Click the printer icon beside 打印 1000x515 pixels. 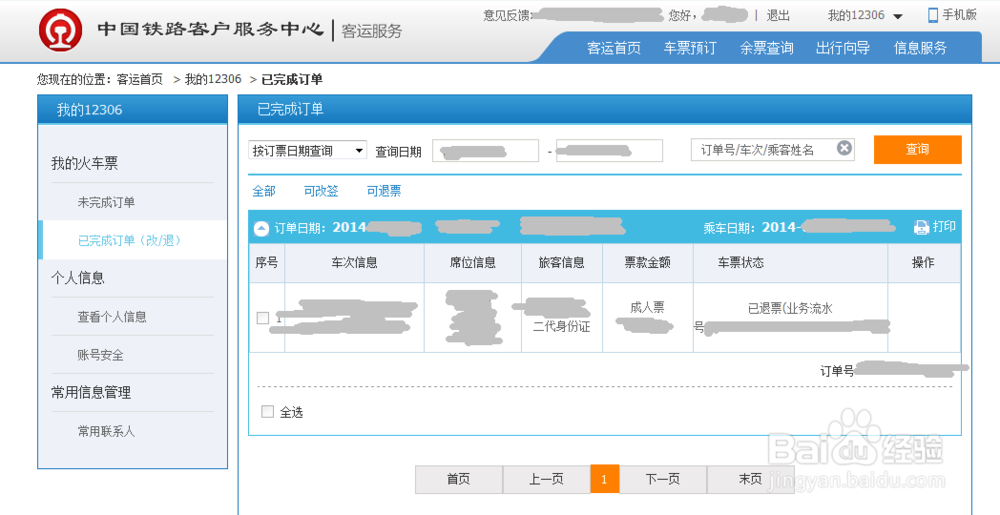coord(922,227)
